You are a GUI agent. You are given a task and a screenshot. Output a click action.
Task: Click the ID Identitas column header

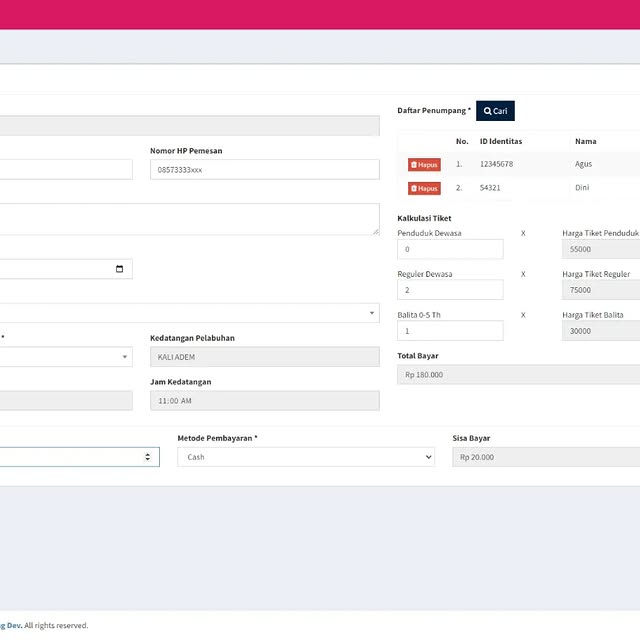[x=501, y=141]
